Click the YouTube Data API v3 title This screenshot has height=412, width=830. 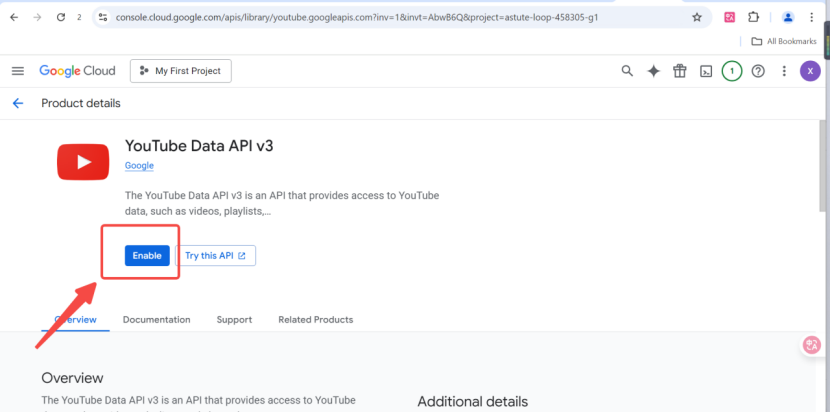point(199,146)
